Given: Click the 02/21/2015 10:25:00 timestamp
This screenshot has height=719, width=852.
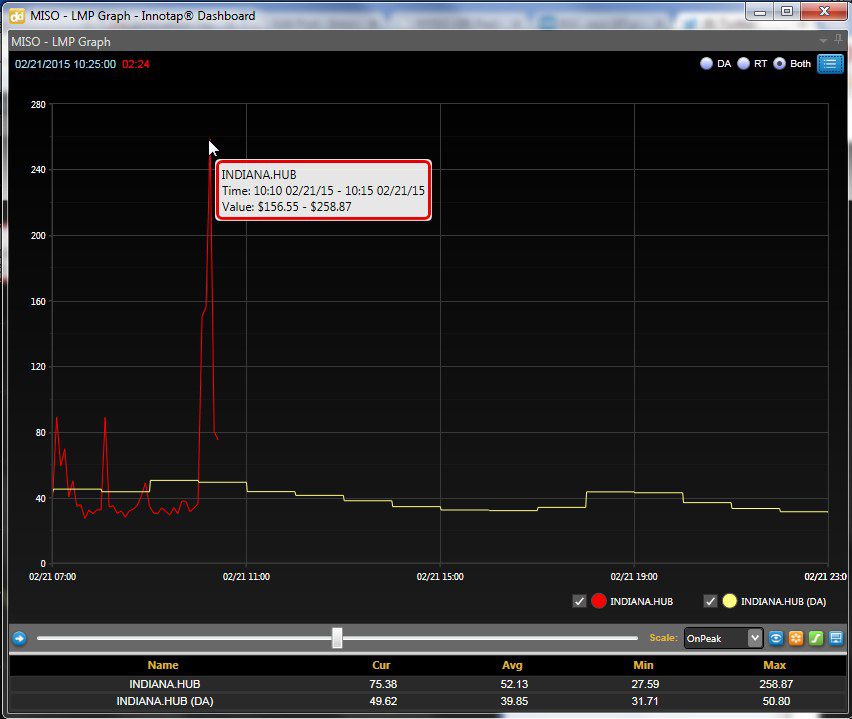Looking at the screenshot, I should (65, 64).
